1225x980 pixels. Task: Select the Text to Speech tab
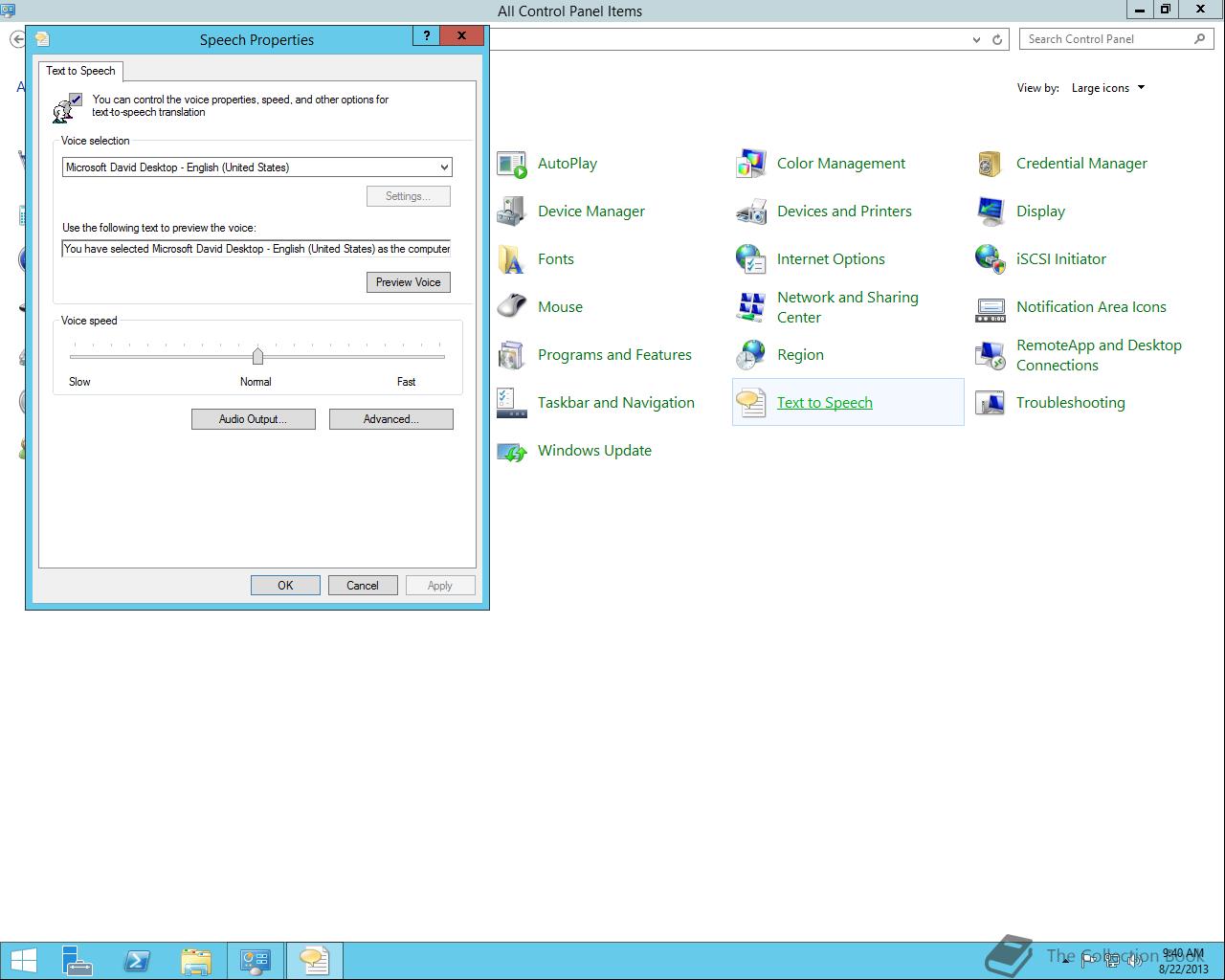[80, 71]
